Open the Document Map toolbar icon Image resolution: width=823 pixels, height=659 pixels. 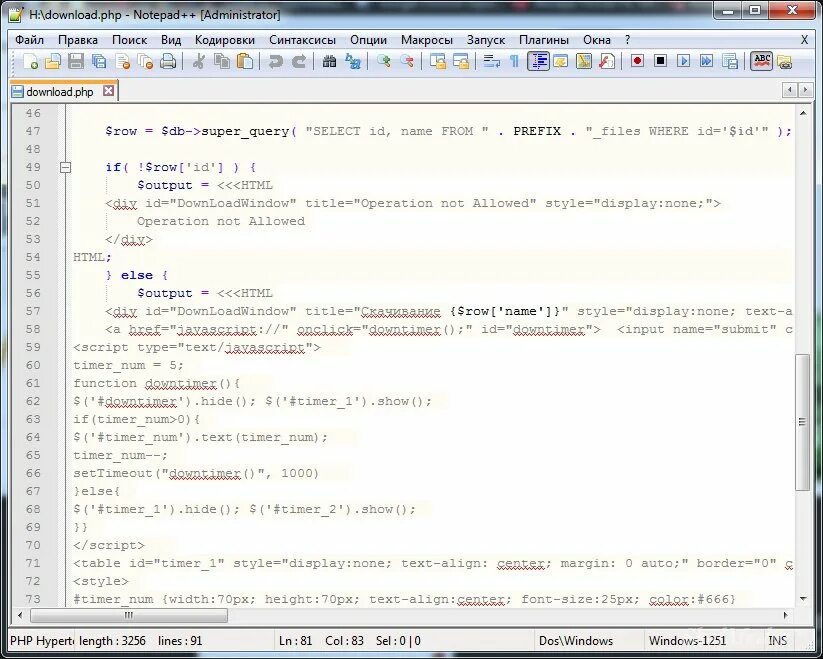584,62
